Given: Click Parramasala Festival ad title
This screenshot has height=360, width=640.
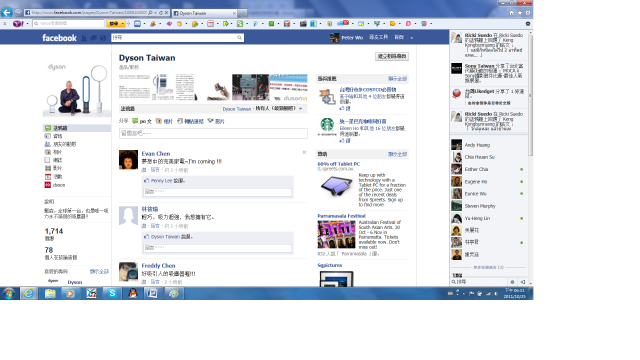Looking at the screenshot, I should tap(341, 216).
